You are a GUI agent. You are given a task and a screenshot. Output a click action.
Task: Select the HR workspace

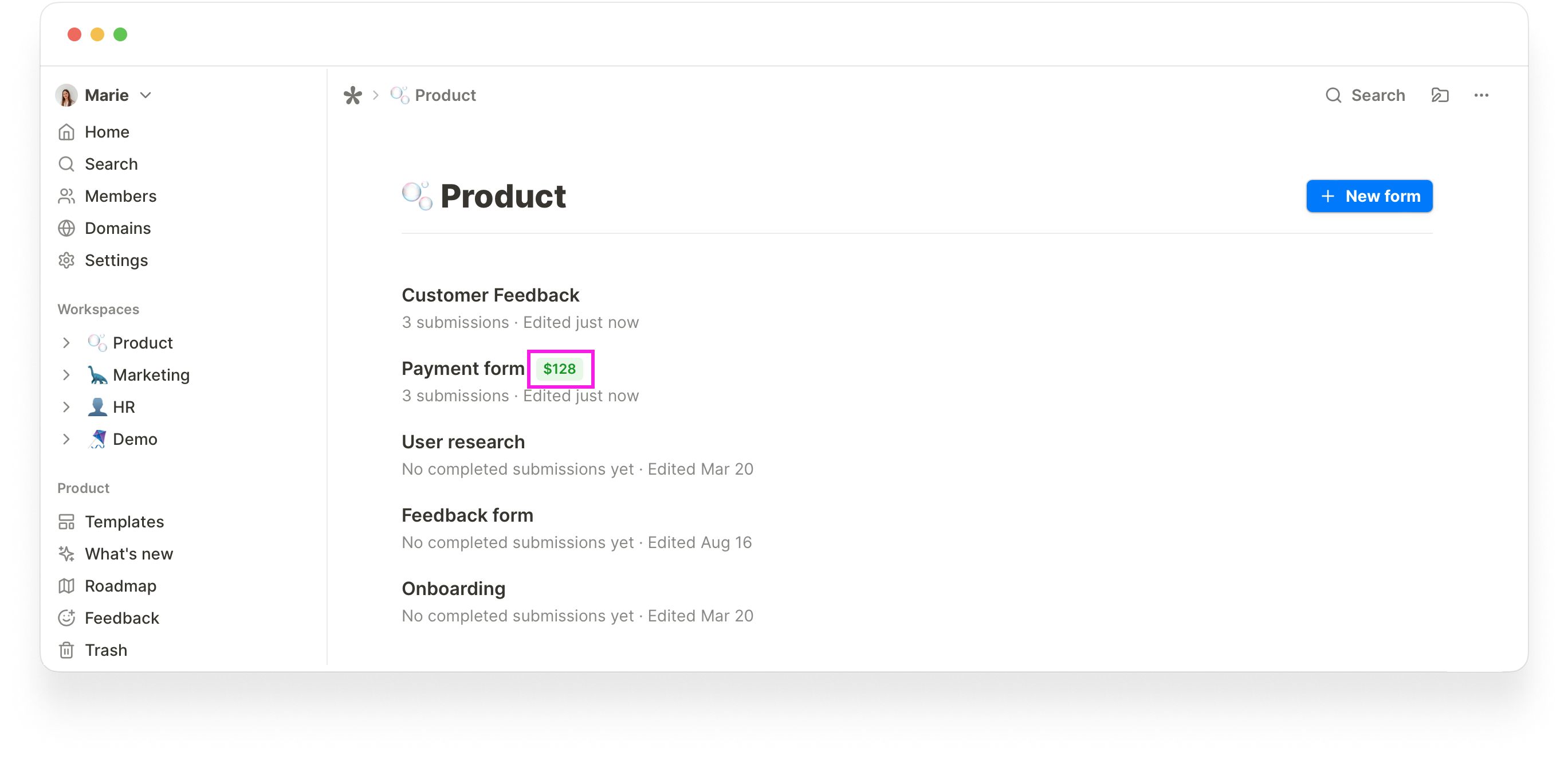point(124,408)
